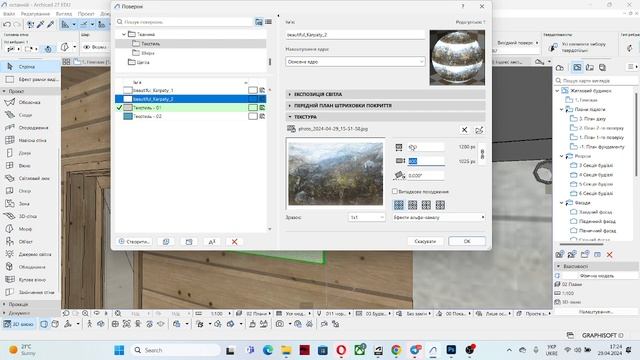Delete selected surface with red X
This screenshot has height=360, width=640.
click(234, 242)
